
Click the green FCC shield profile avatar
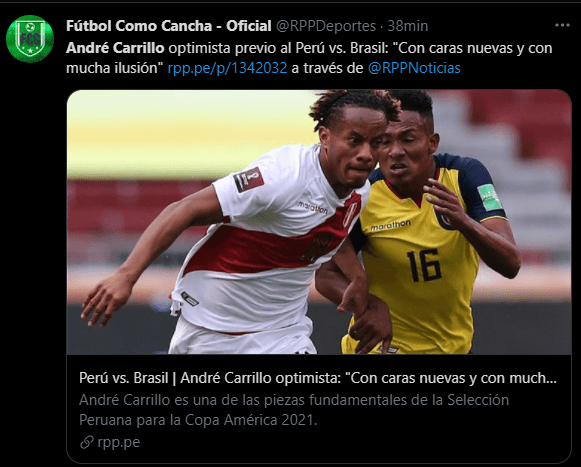pyautogui.click(x=30, y=39)
